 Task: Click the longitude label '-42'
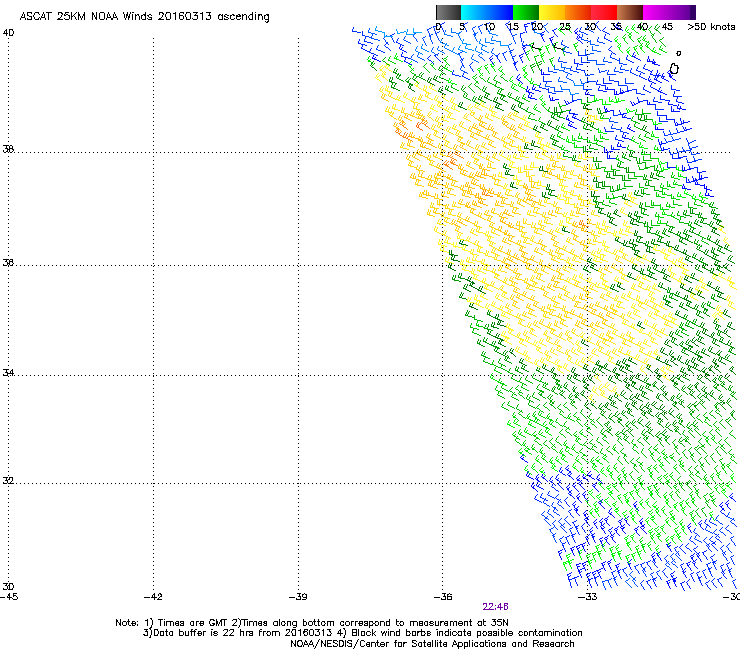pos(153,597)
